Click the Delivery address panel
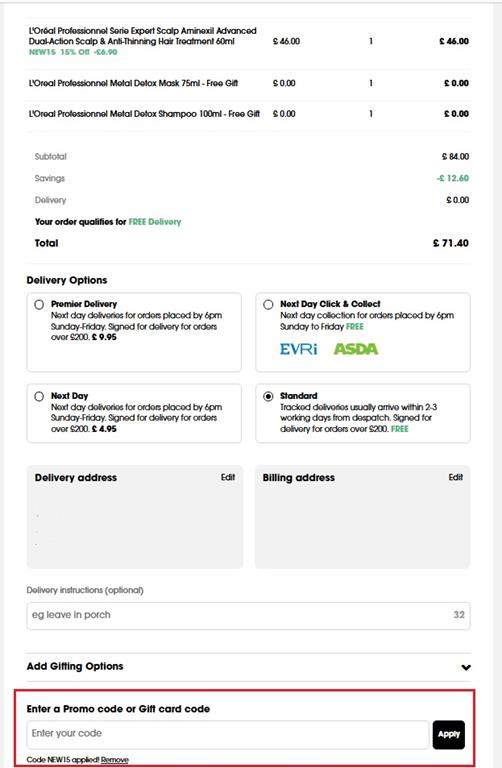This screenshot has width=502, height=768. click(135, 517)
